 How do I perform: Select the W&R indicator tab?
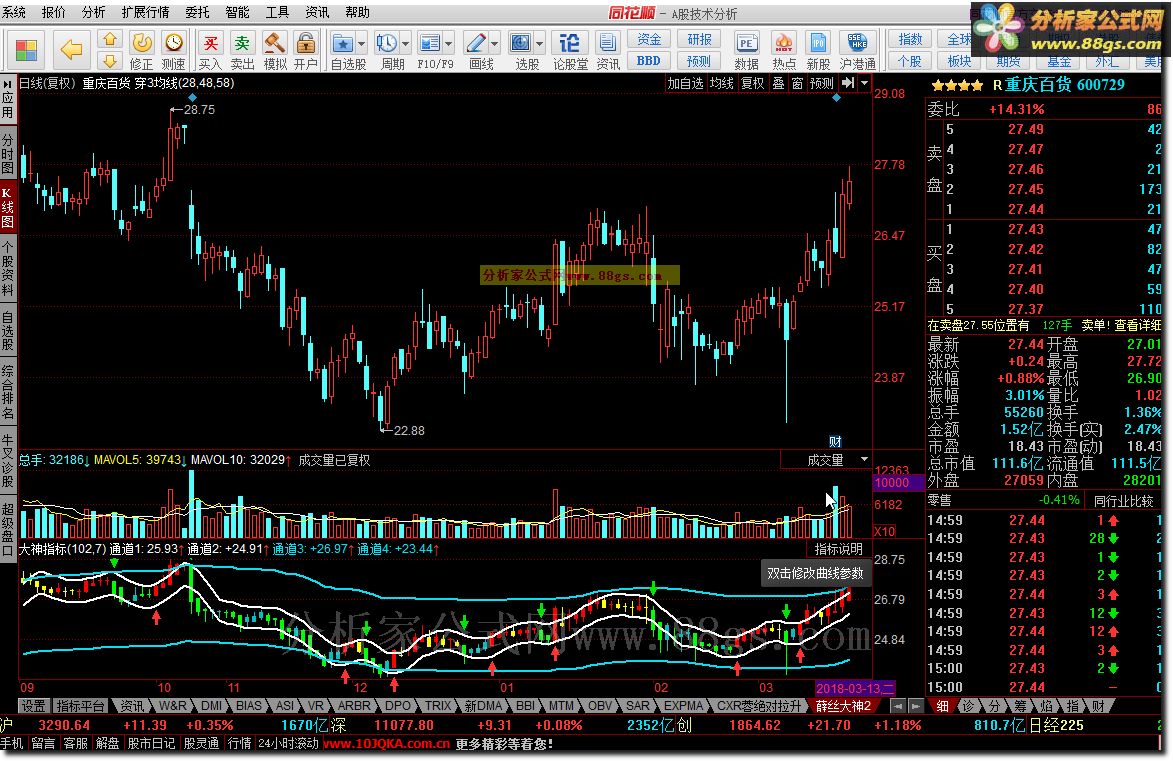pos(171,706)
